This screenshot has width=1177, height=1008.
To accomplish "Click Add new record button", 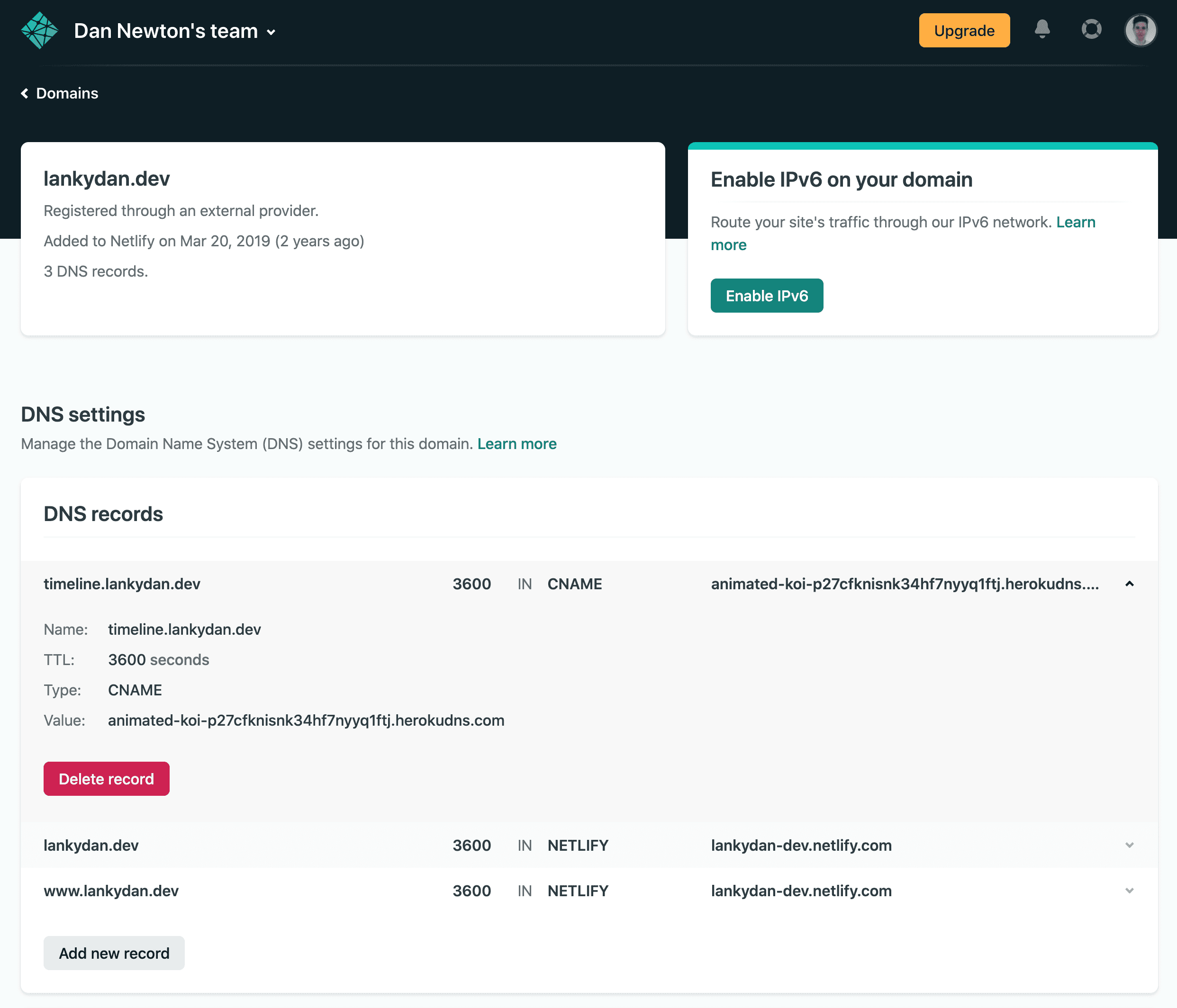I will tap(114, 953).
